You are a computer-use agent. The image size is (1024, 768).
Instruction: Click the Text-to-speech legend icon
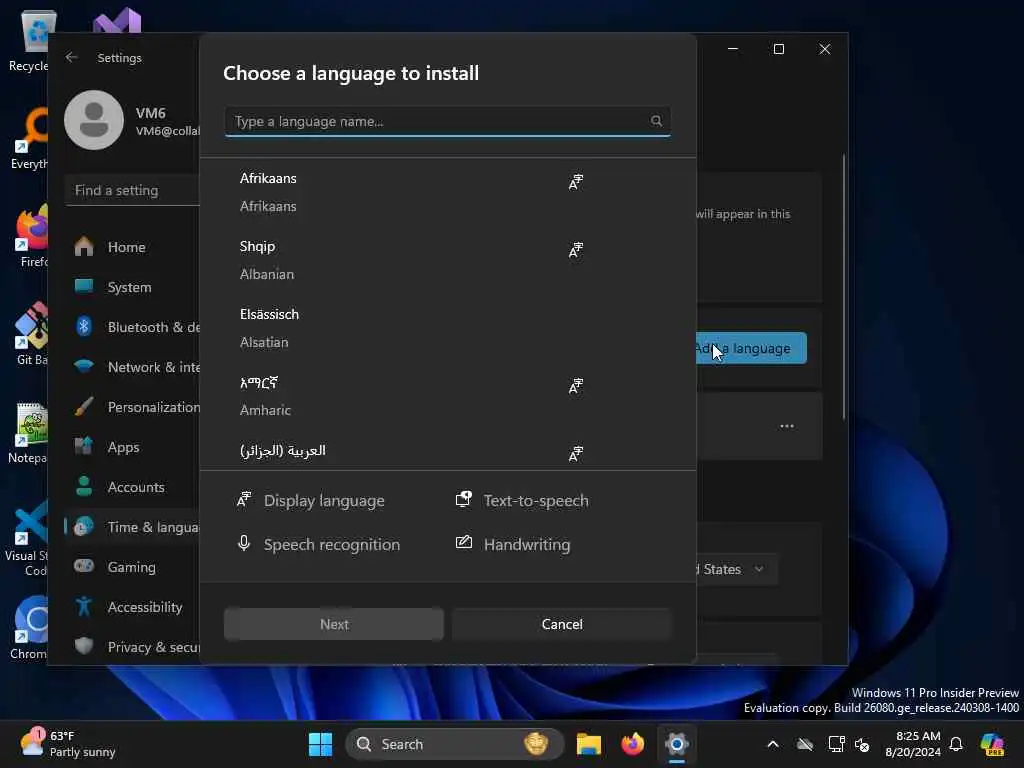coord(464,500)
